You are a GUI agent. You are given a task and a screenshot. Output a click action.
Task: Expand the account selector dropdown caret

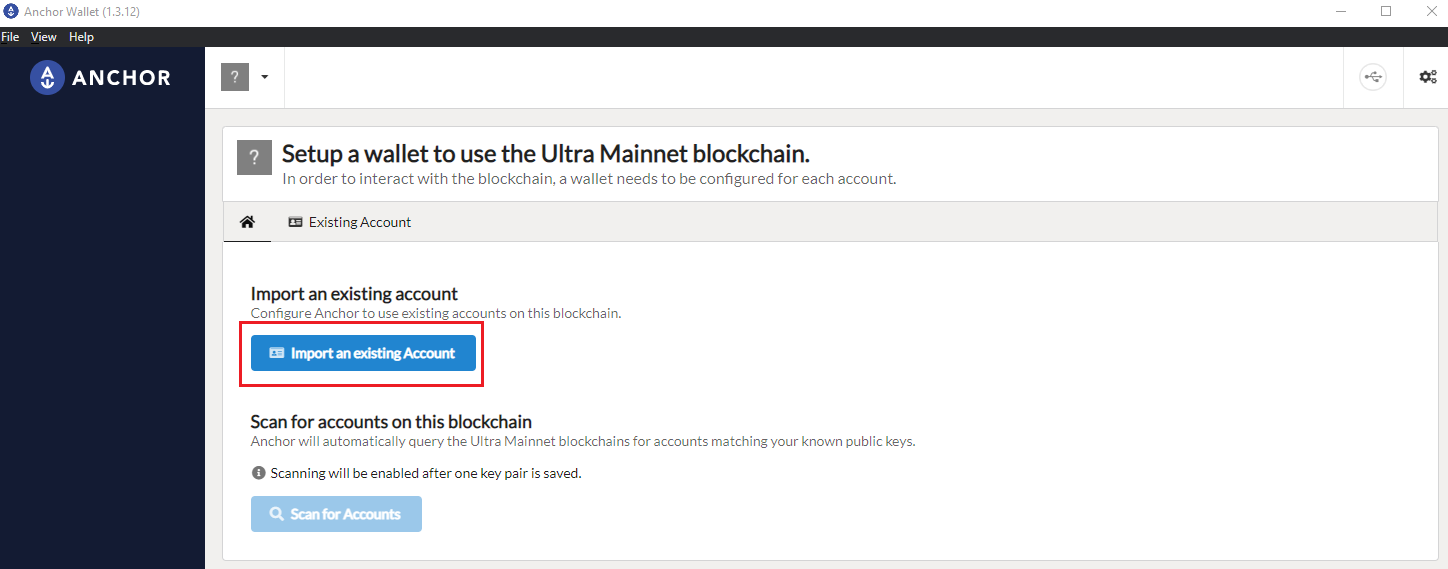pyautogui.click(x=265, y=77)
